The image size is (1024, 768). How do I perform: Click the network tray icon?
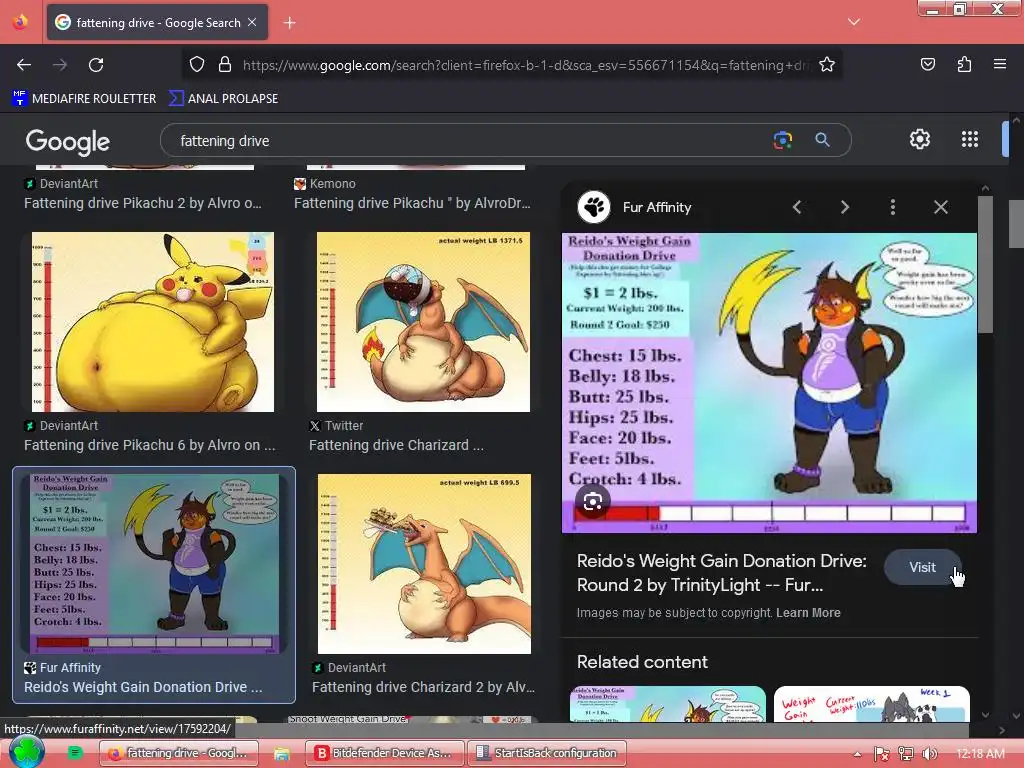905,754
